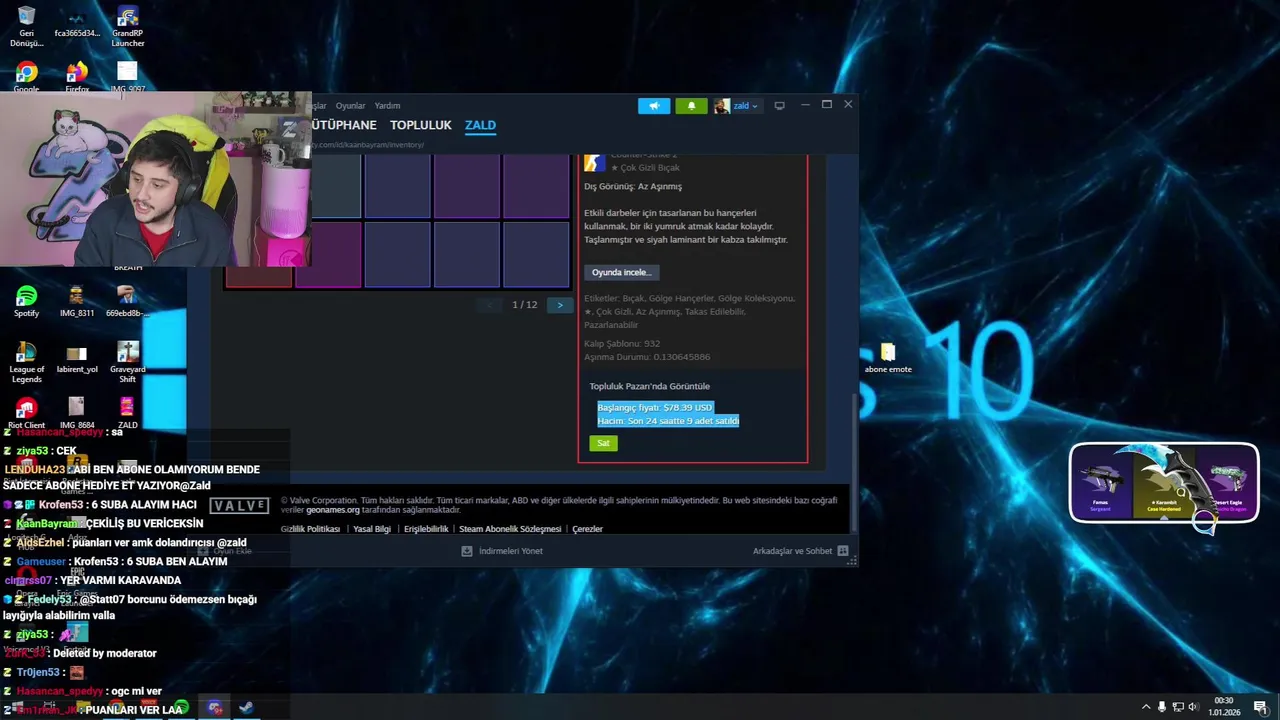Open Topluluk Pazarı'nda Görüntüle link
The image size is (1280, 720).
pyautogui.click(x=649, y=386)
